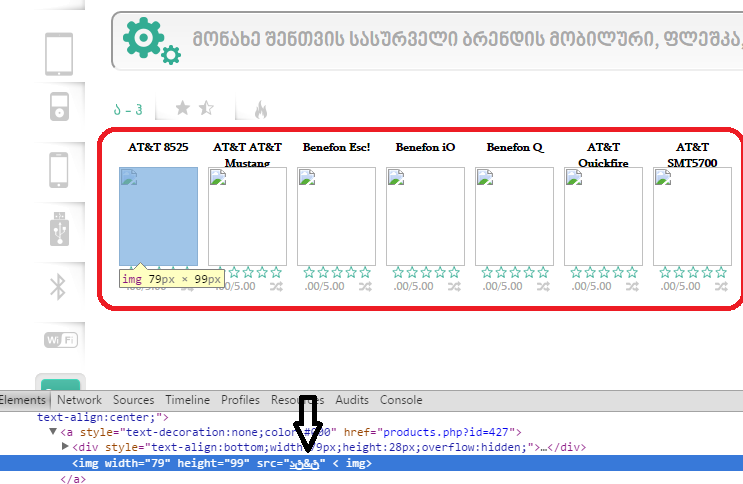
Task: Click the img src attribute value link
Action: tap(305, 464)
